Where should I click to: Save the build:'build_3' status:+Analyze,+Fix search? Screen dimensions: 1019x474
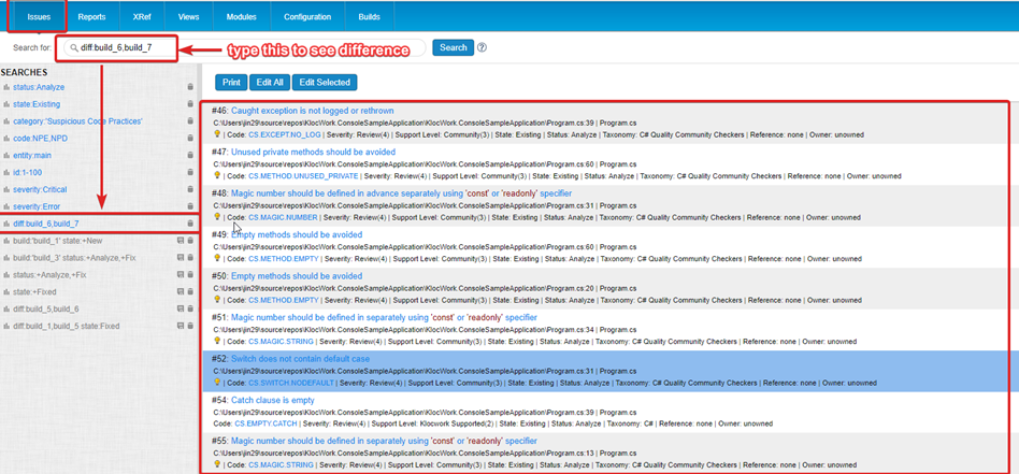point(181,257)
